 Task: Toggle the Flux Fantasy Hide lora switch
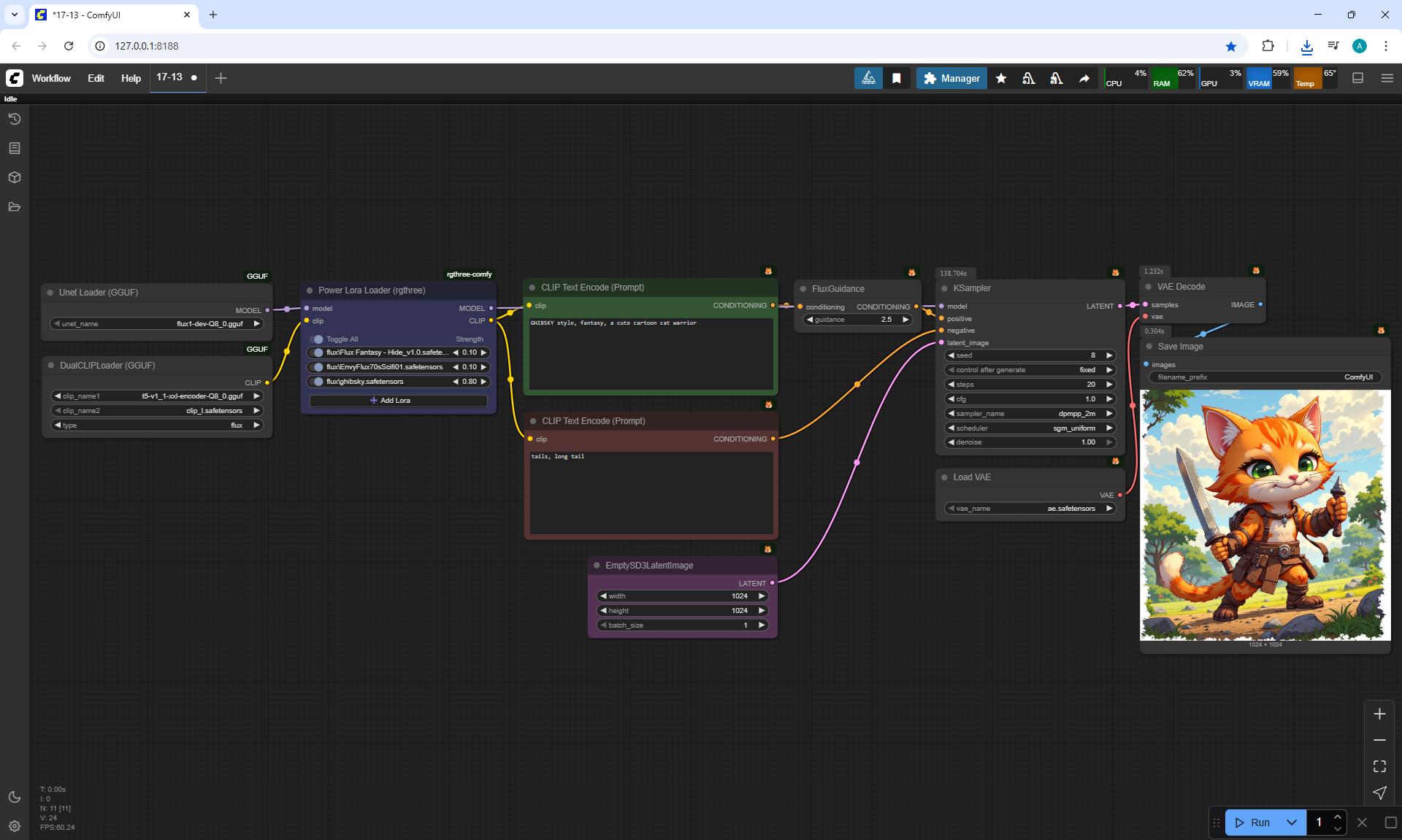(317, 352)
